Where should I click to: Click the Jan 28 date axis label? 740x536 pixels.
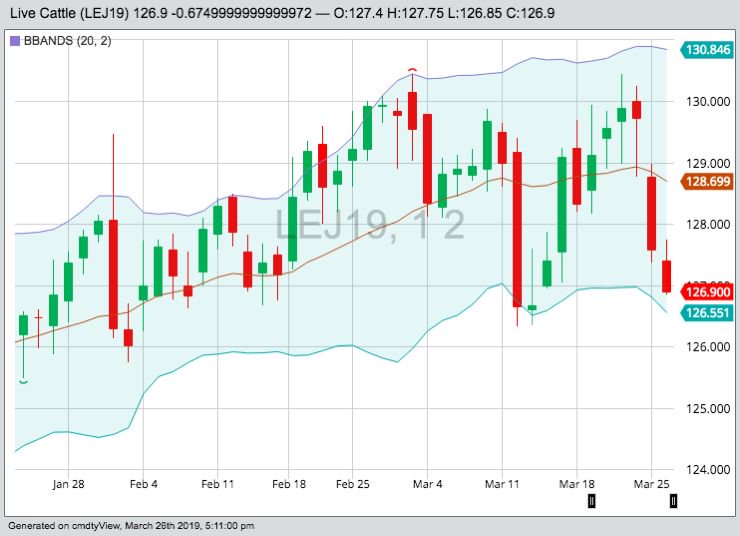68,484
